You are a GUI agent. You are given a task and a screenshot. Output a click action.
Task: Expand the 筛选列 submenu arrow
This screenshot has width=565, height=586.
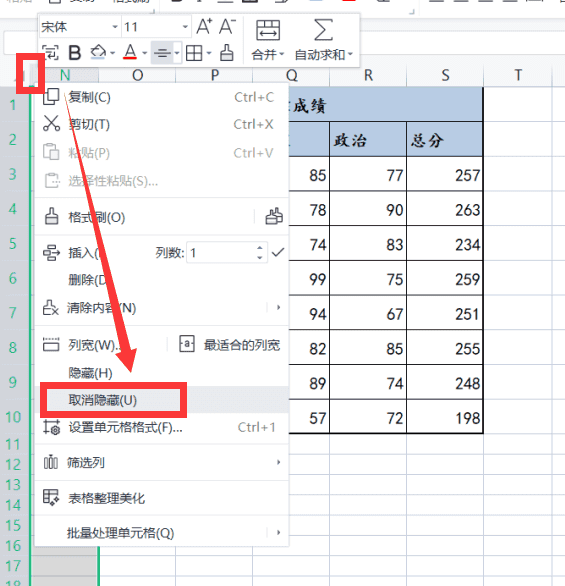tap(278, 462)
